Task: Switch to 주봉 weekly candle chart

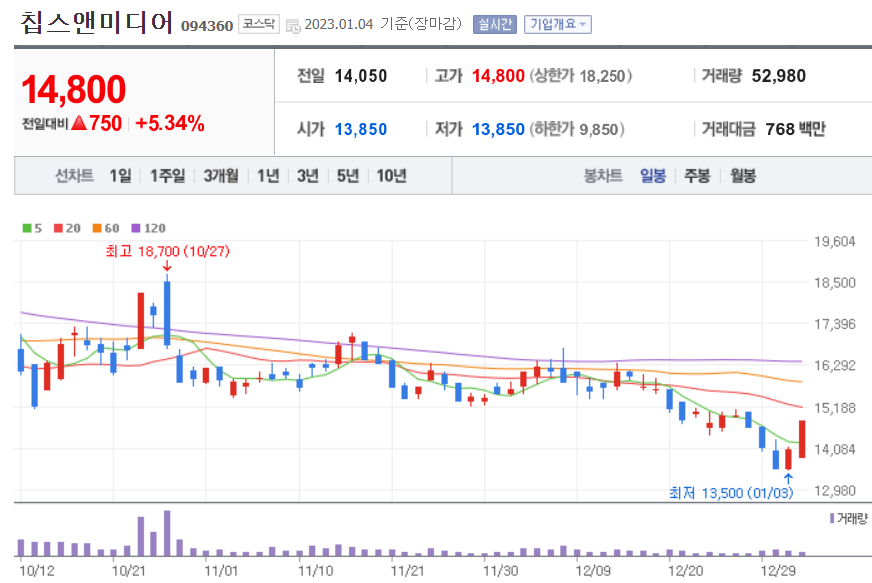Action: (x=697, y=176)
